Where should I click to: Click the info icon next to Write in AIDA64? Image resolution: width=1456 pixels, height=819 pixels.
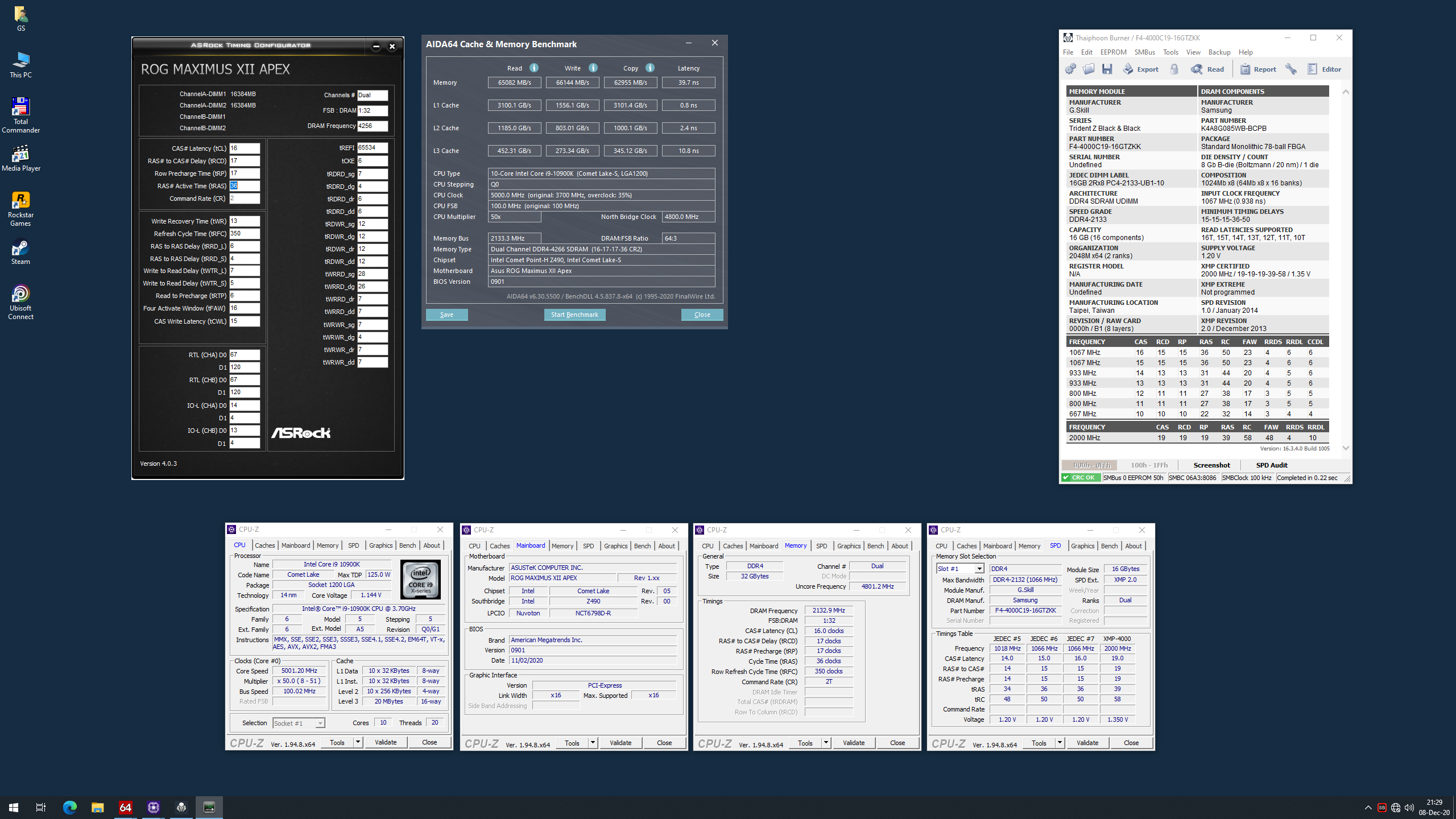click(593, 68)
